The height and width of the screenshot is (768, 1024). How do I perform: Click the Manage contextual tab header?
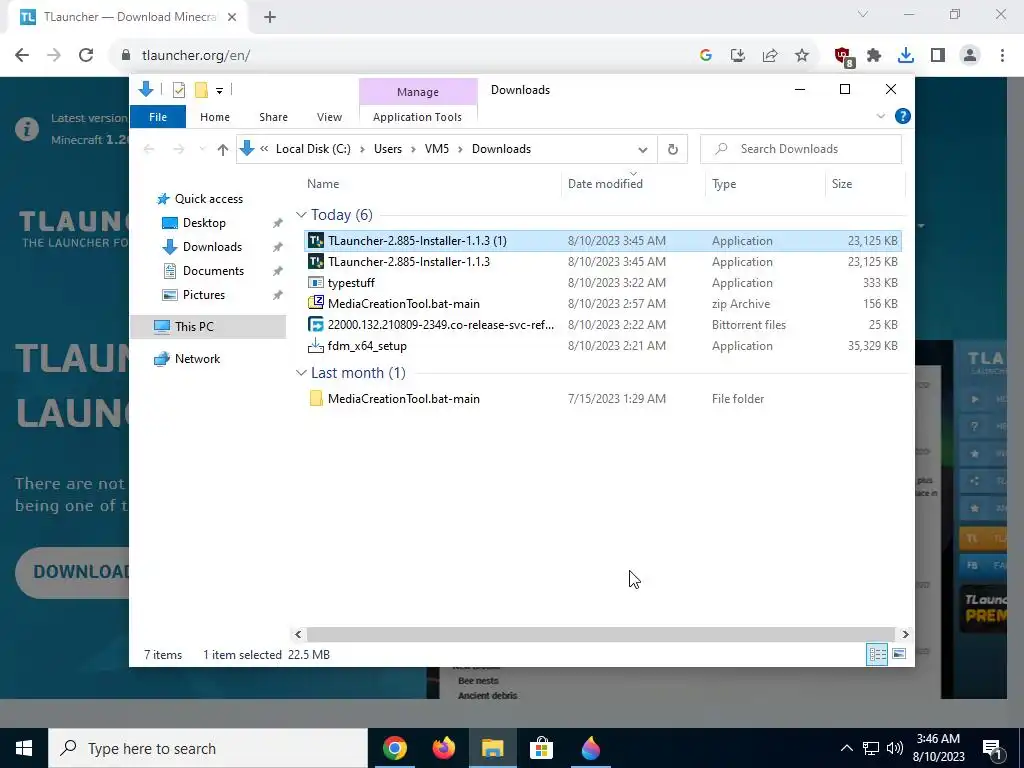click(x=418, y=92)
